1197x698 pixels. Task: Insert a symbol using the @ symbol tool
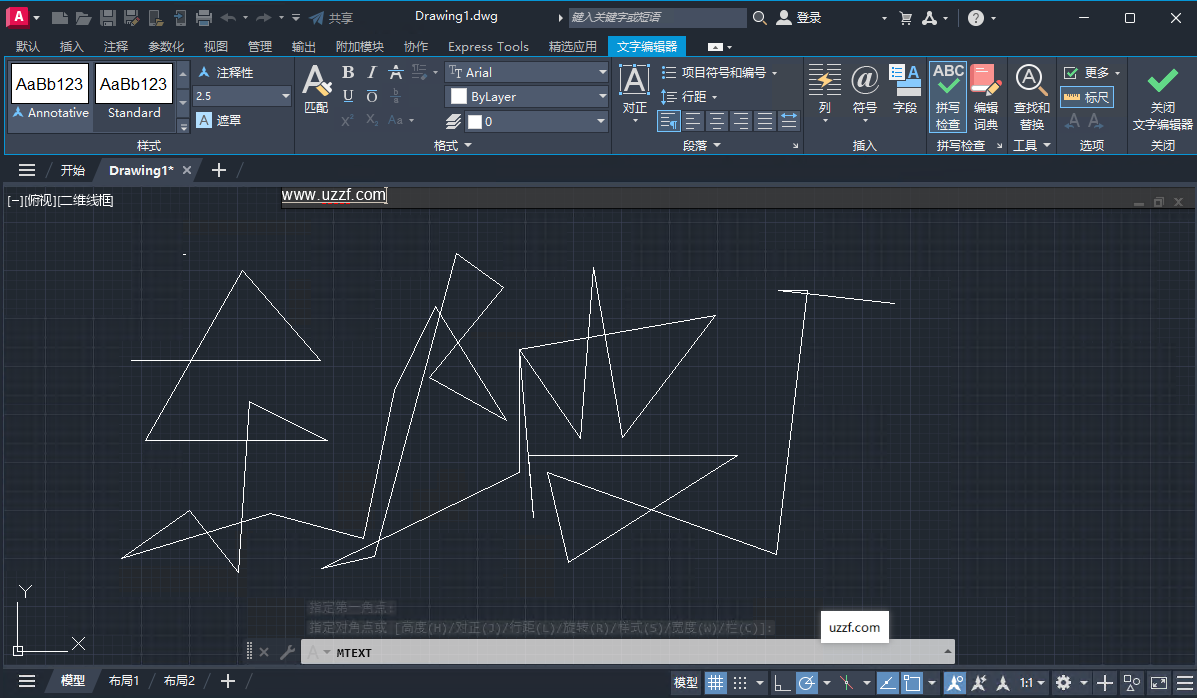864,88
